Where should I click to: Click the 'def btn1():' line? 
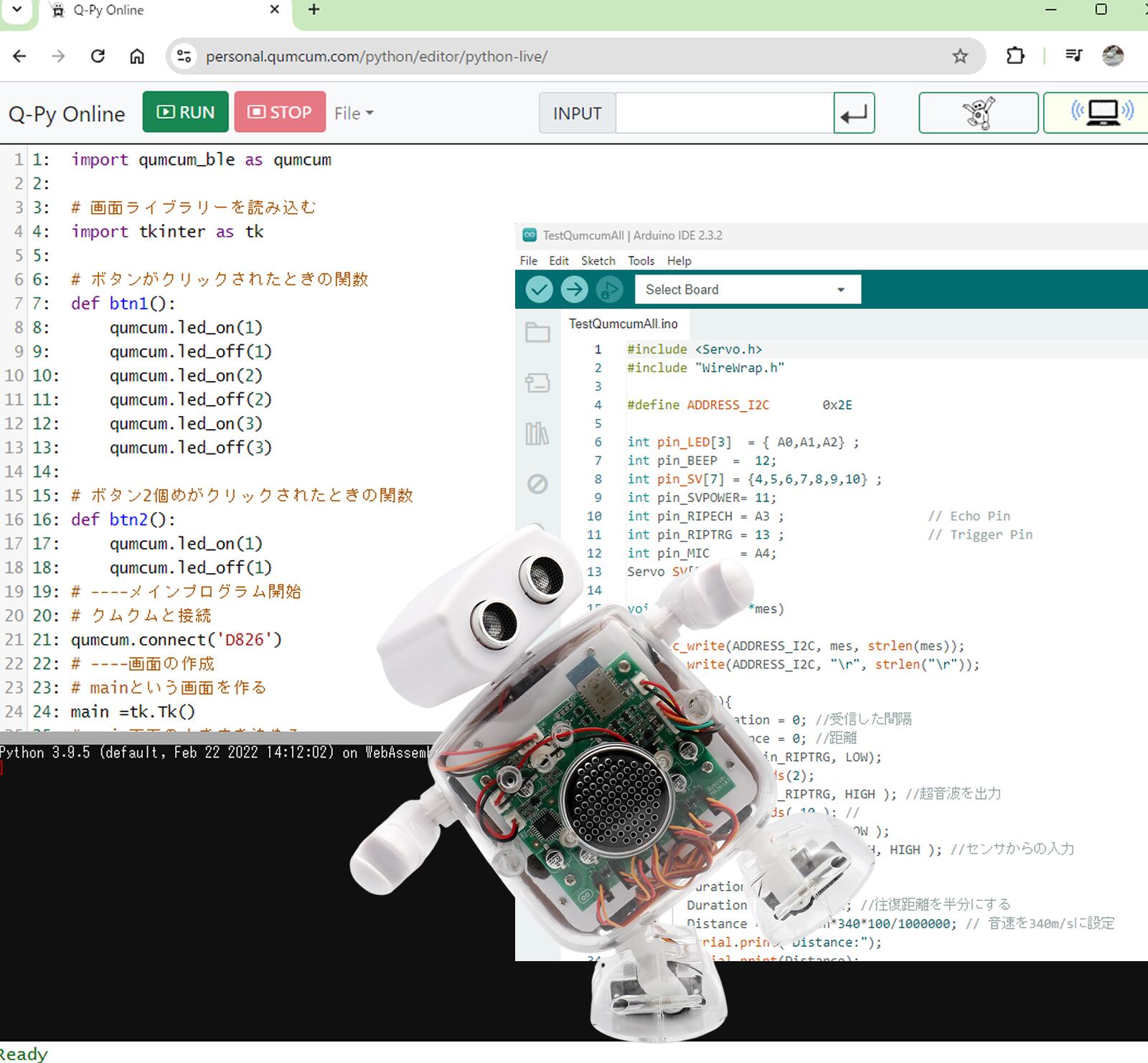[x=123, y=303]
